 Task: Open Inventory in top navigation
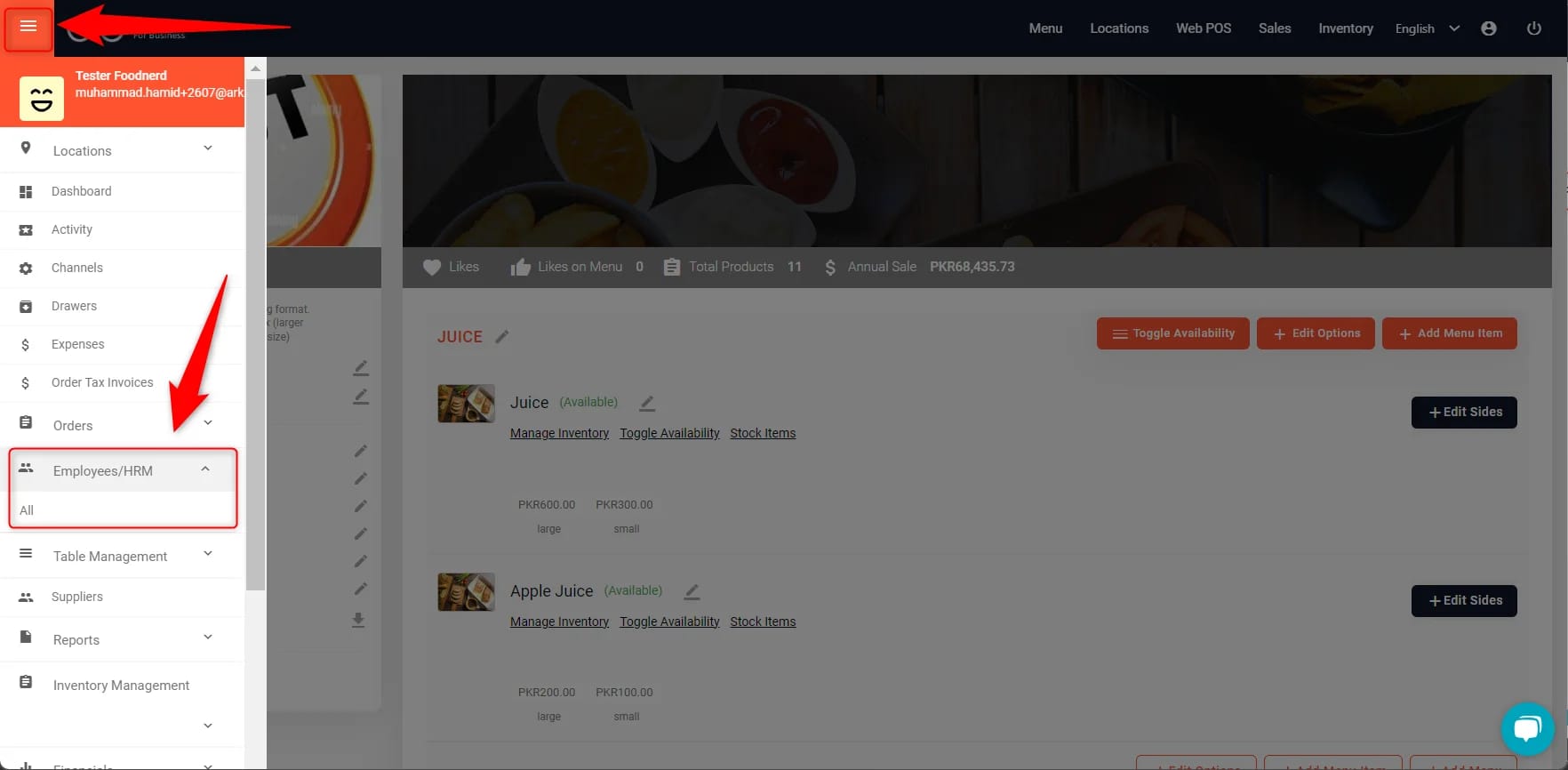[x=1346, y=28]
